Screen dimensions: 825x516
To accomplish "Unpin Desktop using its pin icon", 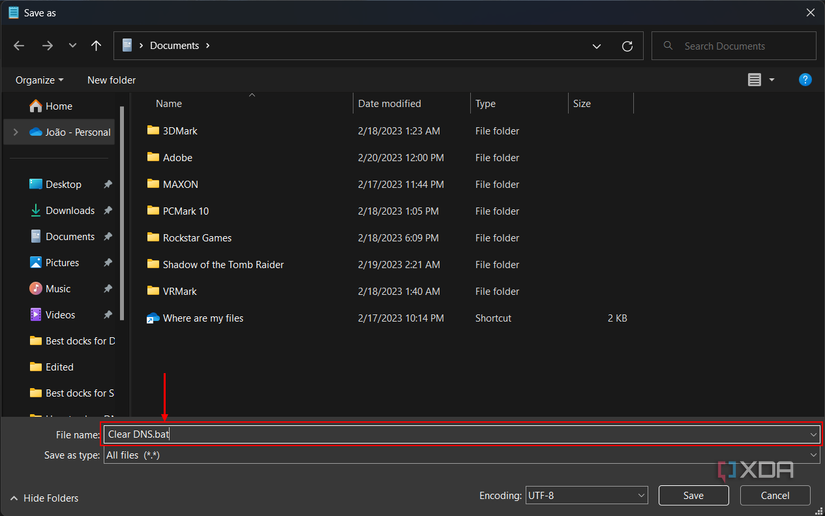I will click(x=108, y=184).
